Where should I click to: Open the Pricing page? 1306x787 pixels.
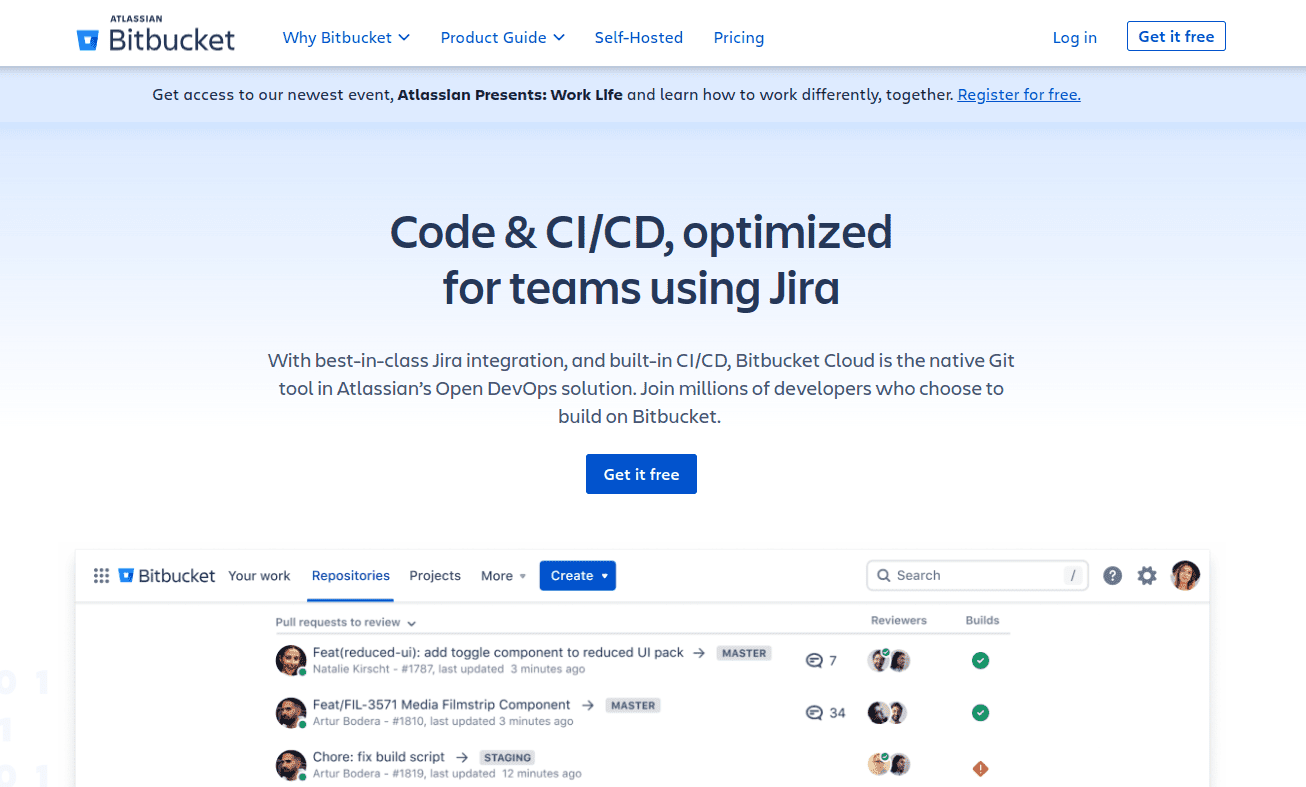(x=739, y=37)
